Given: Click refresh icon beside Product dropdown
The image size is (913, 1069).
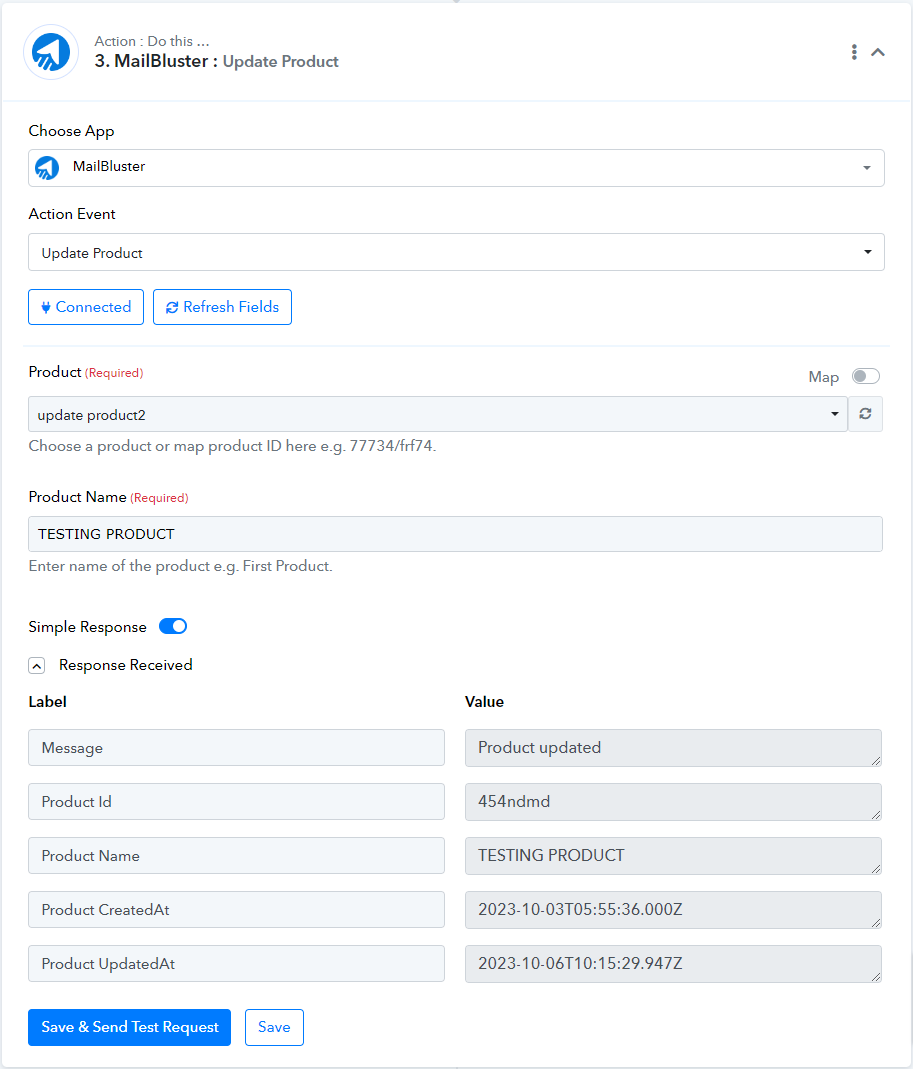Looking at the screenshot, I should coord(865,414).
